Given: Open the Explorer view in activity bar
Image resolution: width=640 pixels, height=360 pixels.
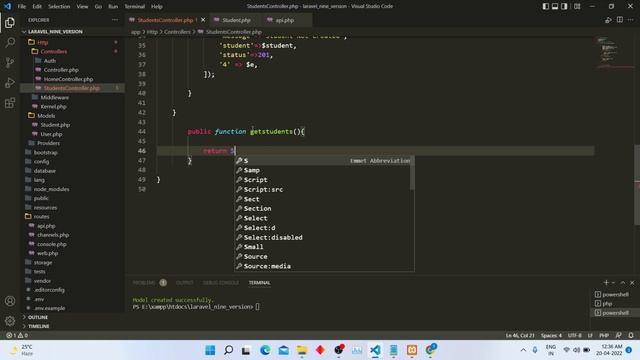Looking at the screenshot, I should (x=10, y=22).
